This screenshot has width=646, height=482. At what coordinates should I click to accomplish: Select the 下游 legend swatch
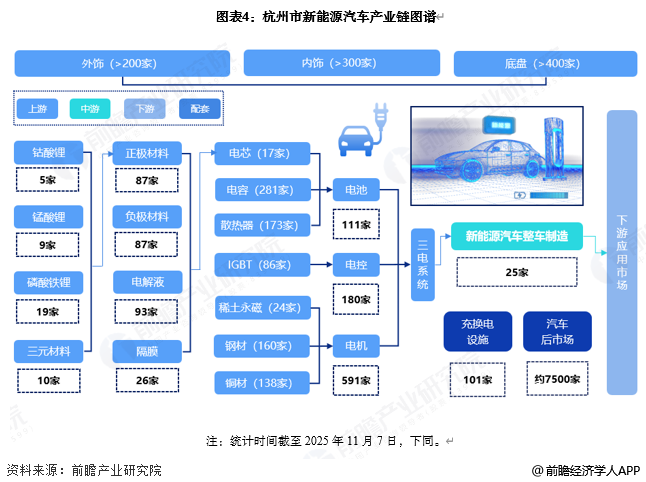(x=145, y=108)
